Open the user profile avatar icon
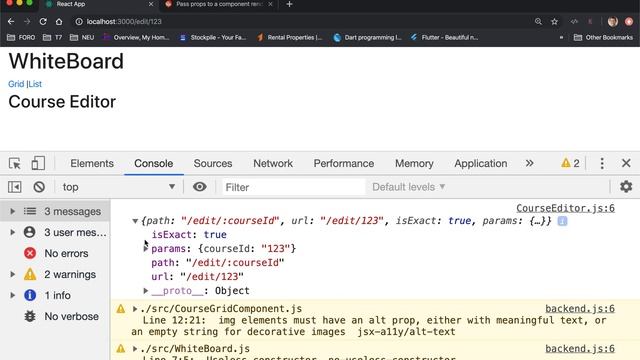The height and width of the screenshot is (360, 640). 612,21
